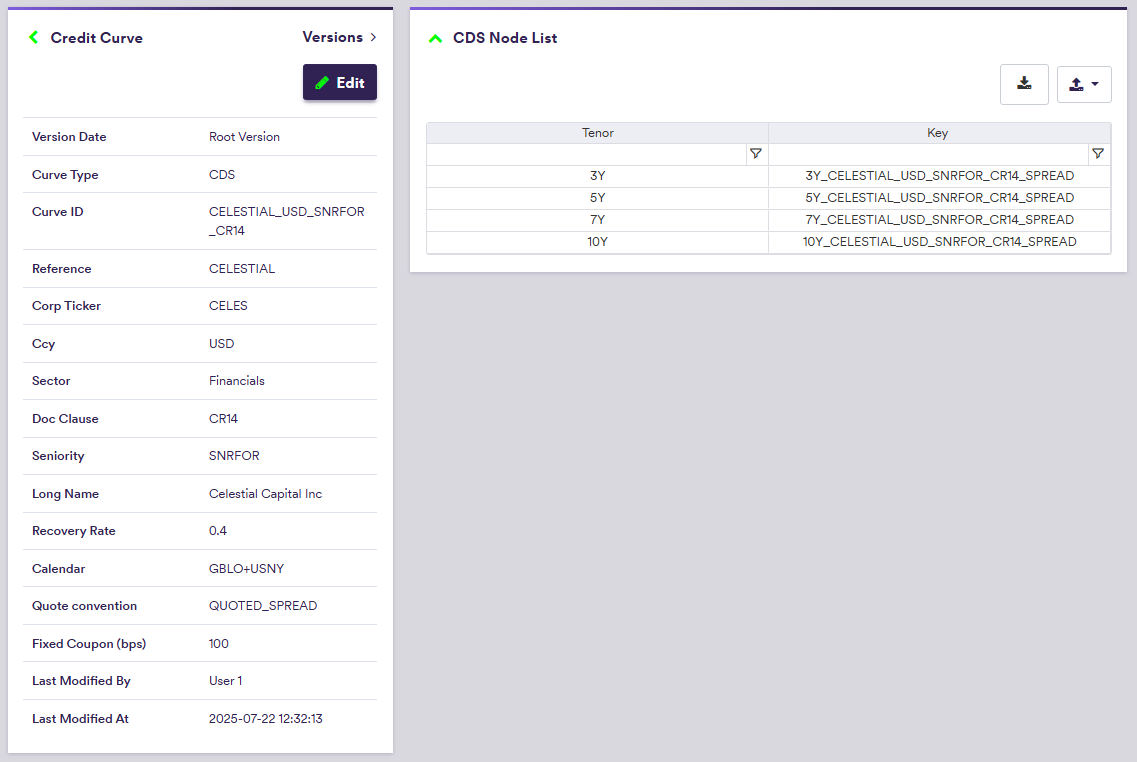Screen dimensions: 1137x762
Task: Click the Tenor column filter funnel icon
Action: coord(756,154)
